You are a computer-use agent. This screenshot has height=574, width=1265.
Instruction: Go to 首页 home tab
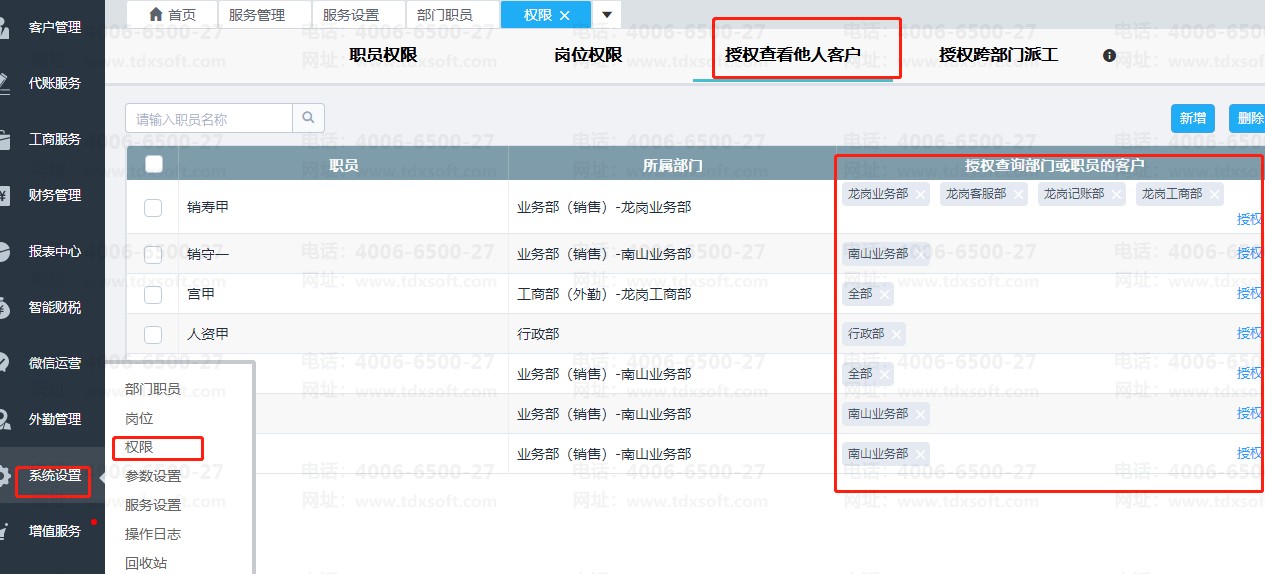click(x=171, y=15)
